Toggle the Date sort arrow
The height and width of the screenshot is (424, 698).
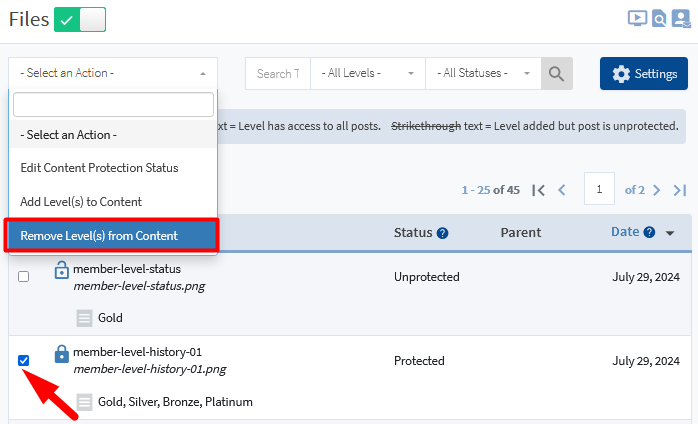pyautogui.click(x=670, y=233)
